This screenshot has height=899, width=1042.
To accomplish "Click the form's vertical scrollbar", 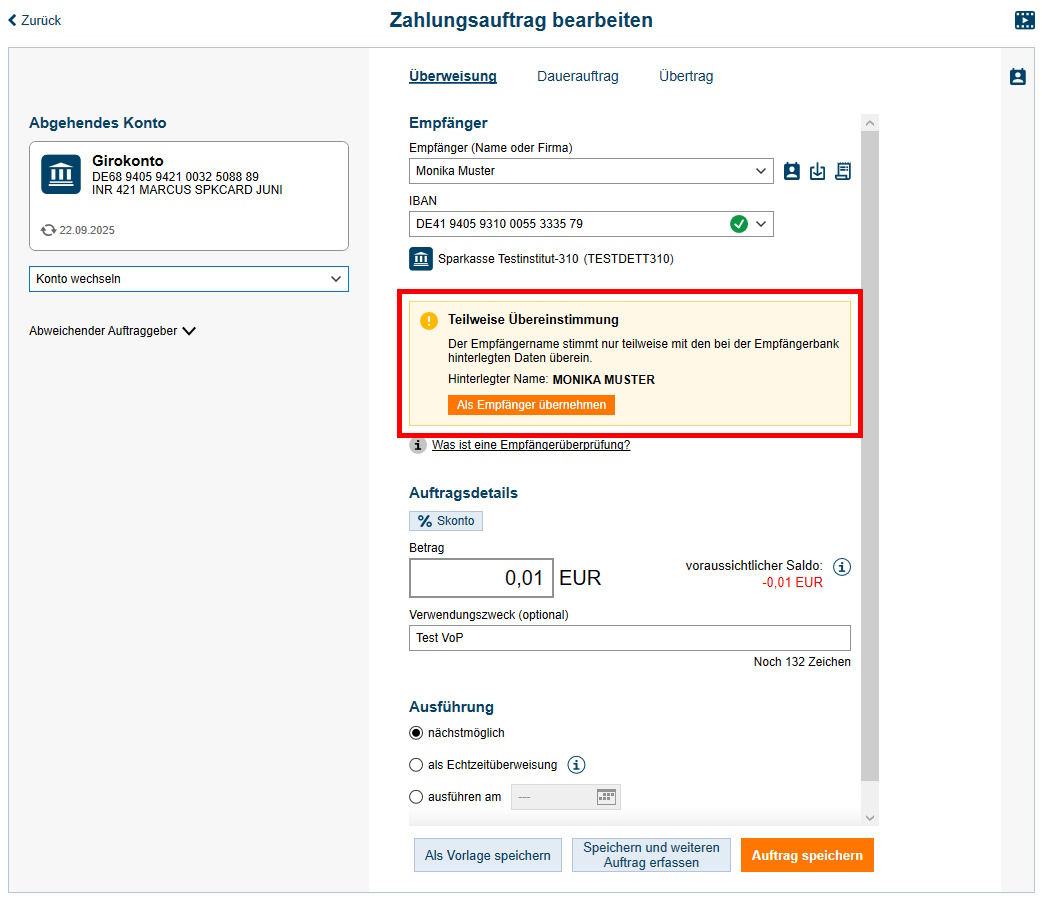I will point(869,450).
